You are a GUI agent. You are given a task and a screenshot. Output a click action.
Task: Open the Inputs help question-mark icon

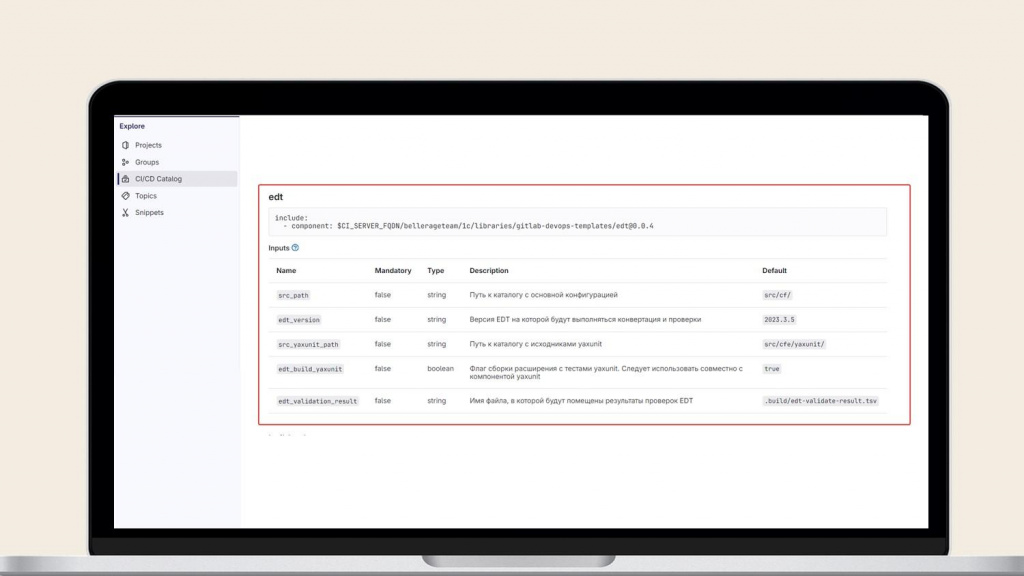pyautogui.click(x=295, y=248)
